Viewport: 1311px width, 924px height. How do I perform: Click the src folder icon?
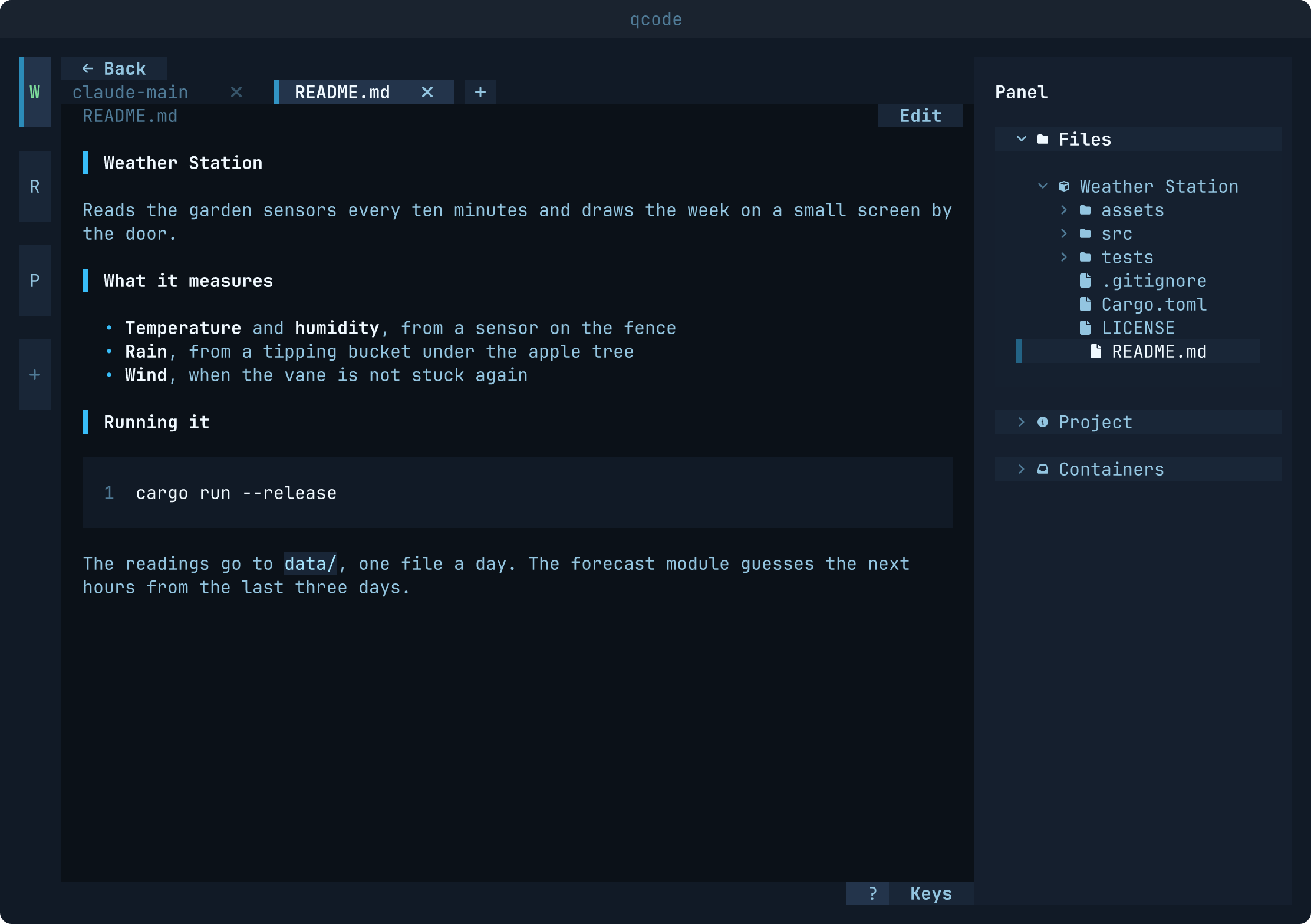(x=1085, y=233)
